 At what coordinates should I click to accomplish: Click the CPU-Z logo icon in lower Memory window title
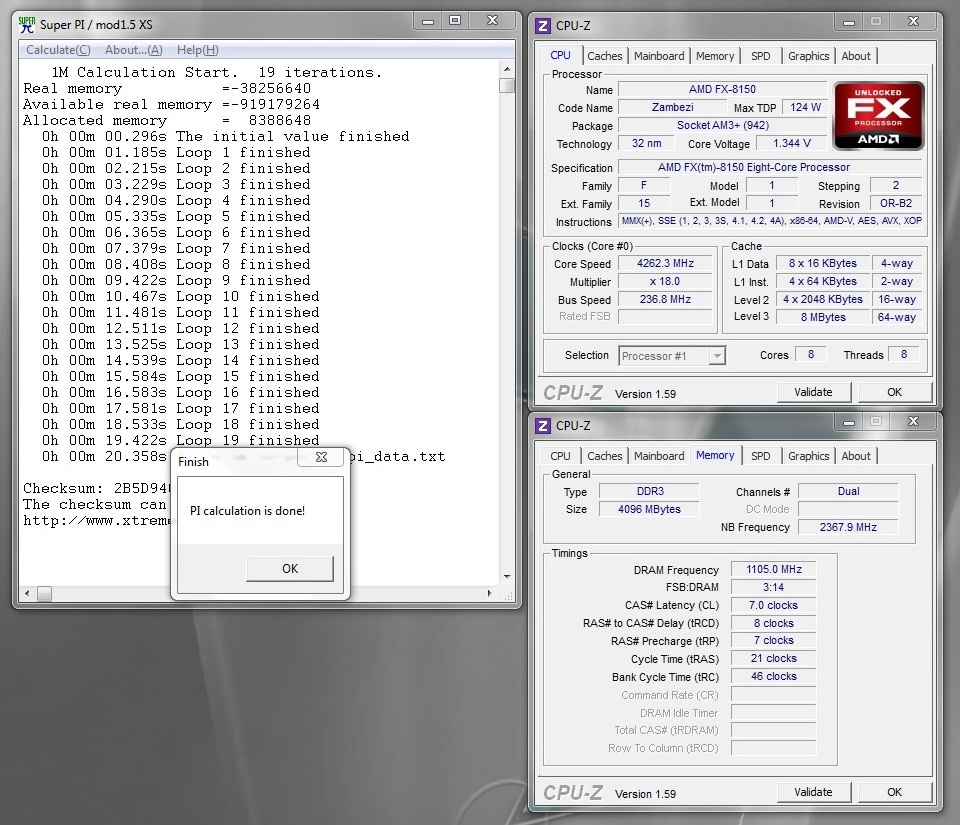(542, 425)
